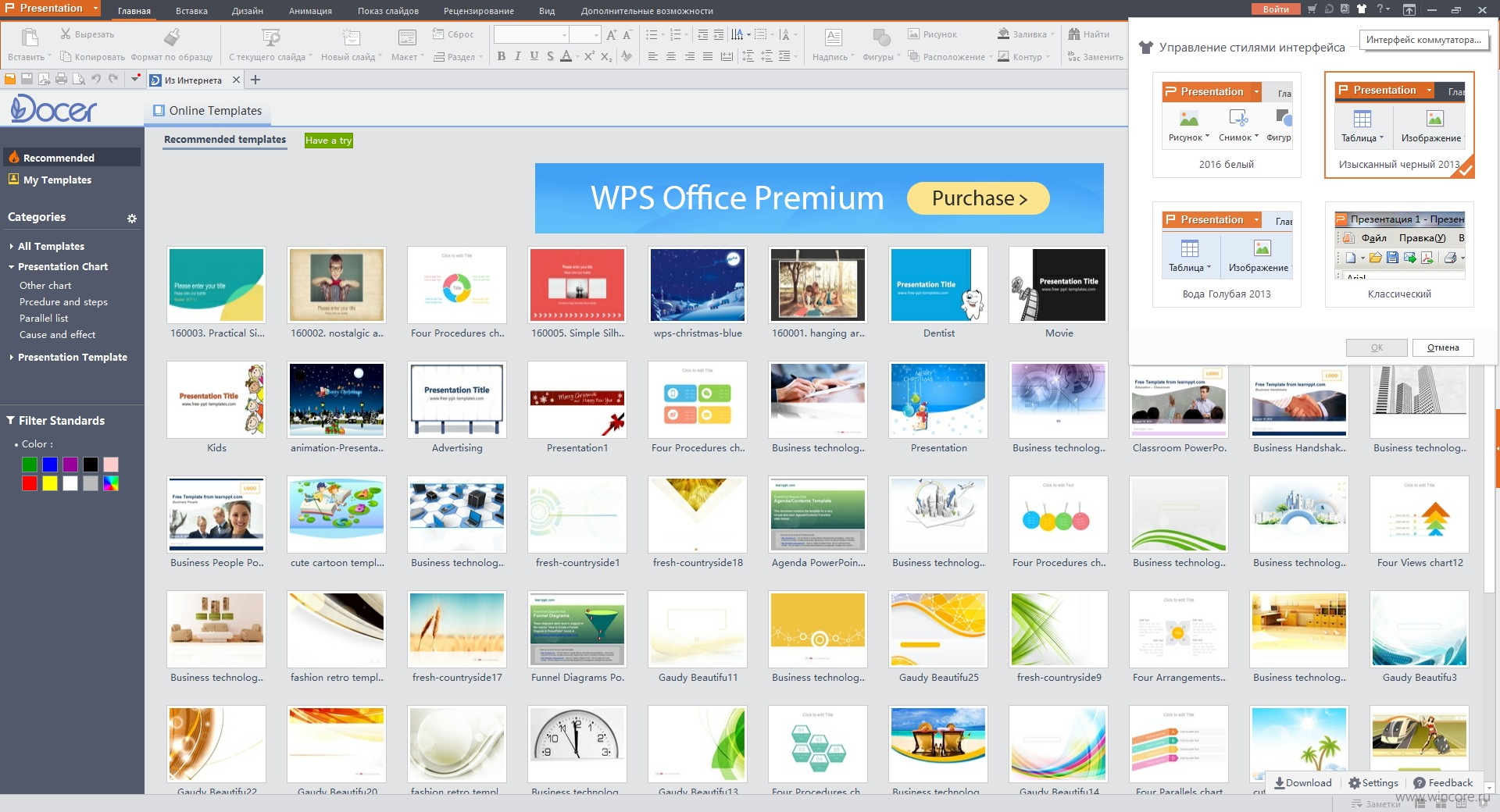Filter templates by yellow color swatch
Viewport: 1500px width, 812px height.
50,483
